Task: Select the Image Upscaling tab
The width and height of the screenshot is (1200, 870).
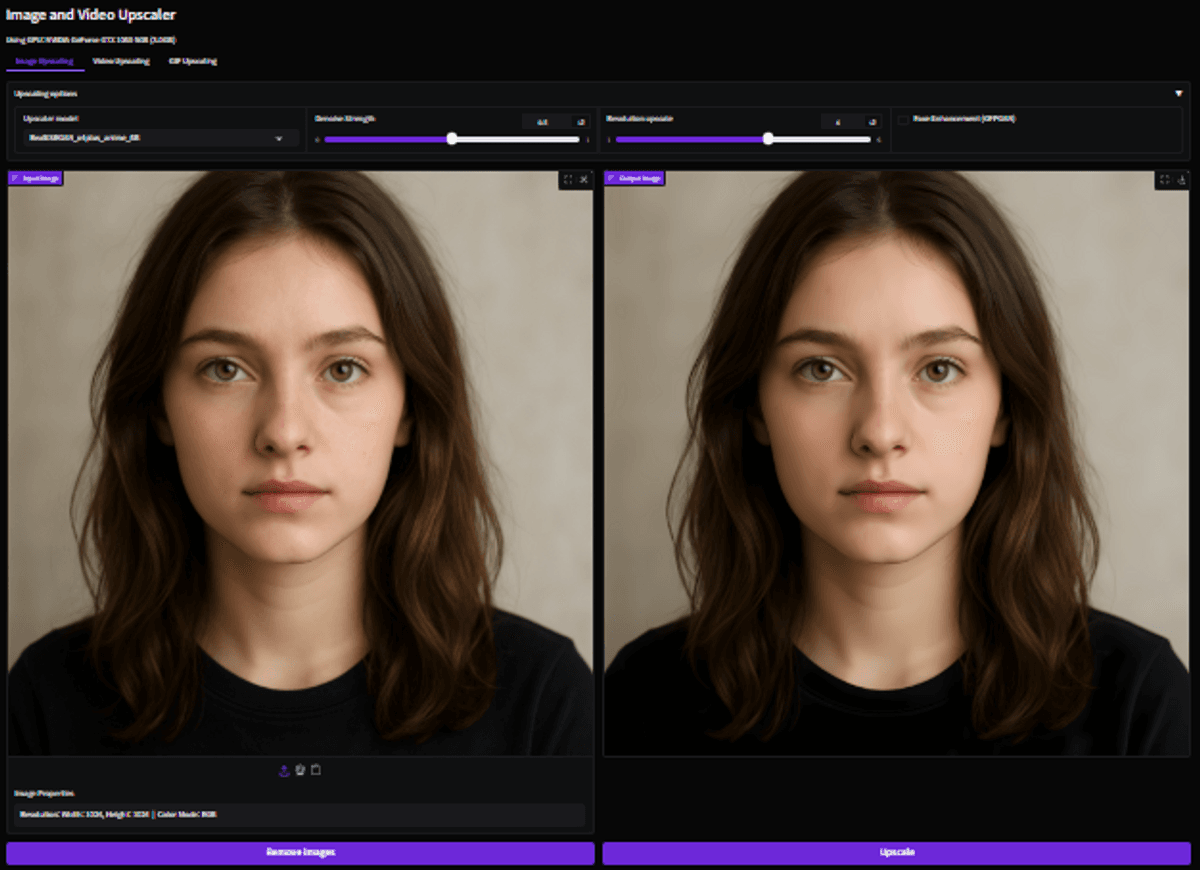Action: 44,61
